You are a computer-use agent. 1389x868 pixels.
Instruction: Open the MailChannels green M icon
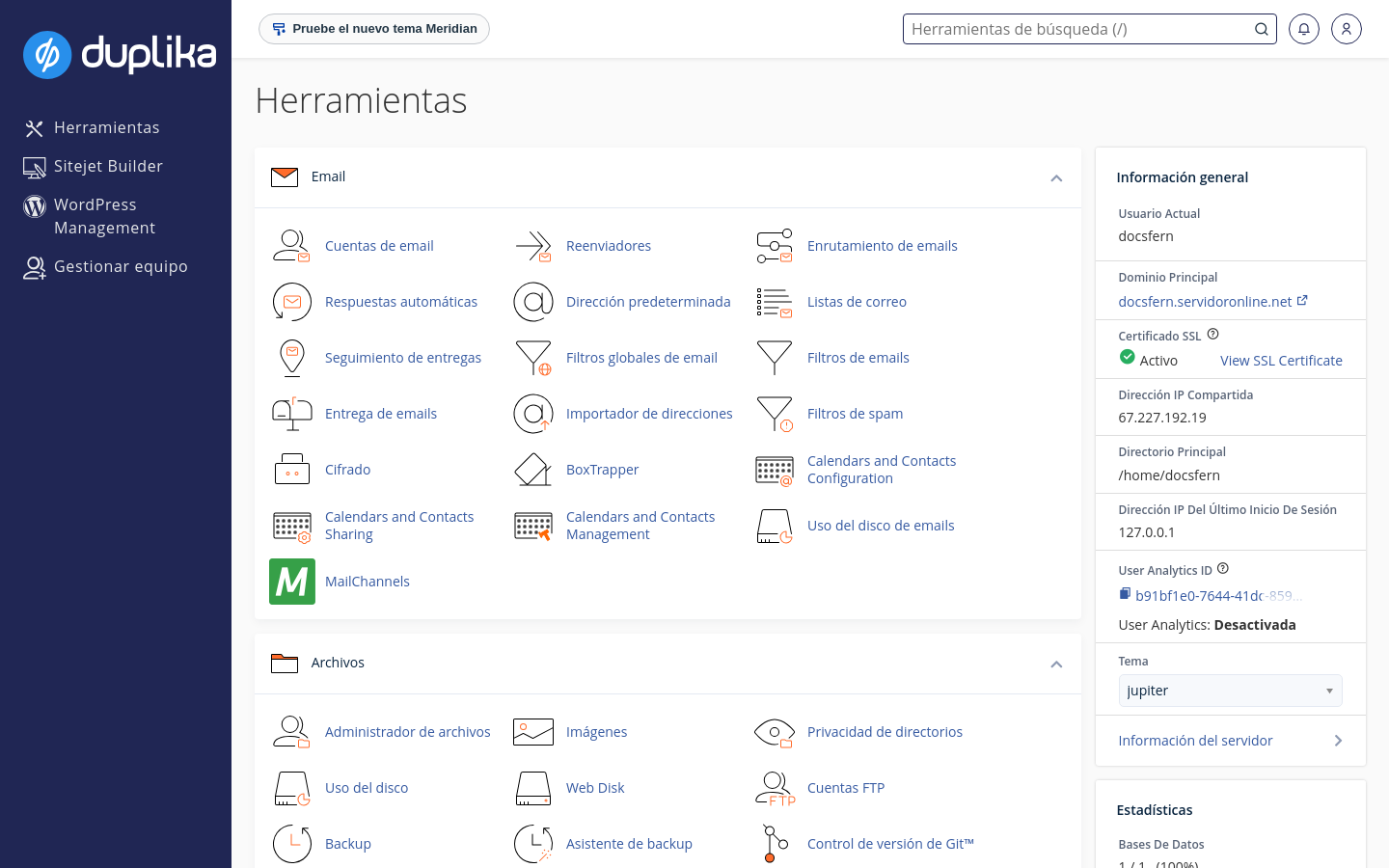[292, 582]
